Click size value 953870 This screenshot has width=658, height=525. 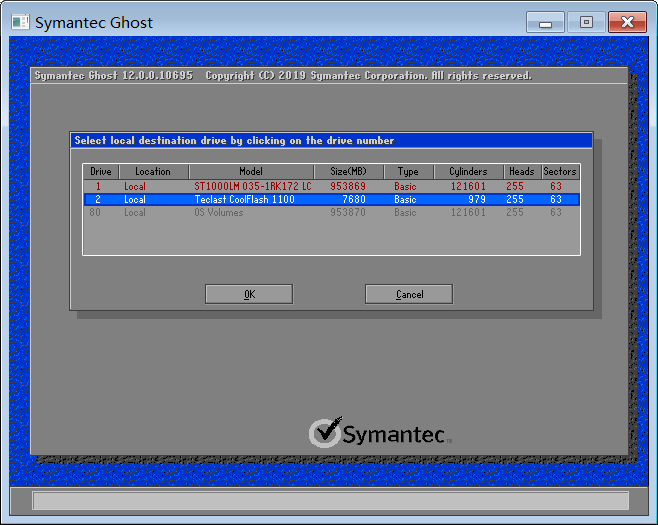(x=348, y=212)
